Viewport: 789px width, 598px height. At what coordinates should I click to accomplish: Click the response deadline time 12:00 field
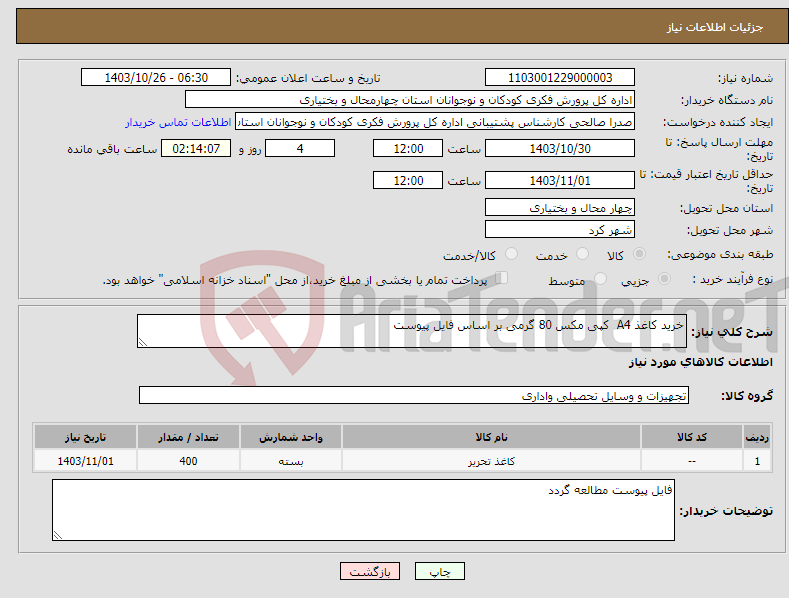pyautogui.click(x=408, y=148)
